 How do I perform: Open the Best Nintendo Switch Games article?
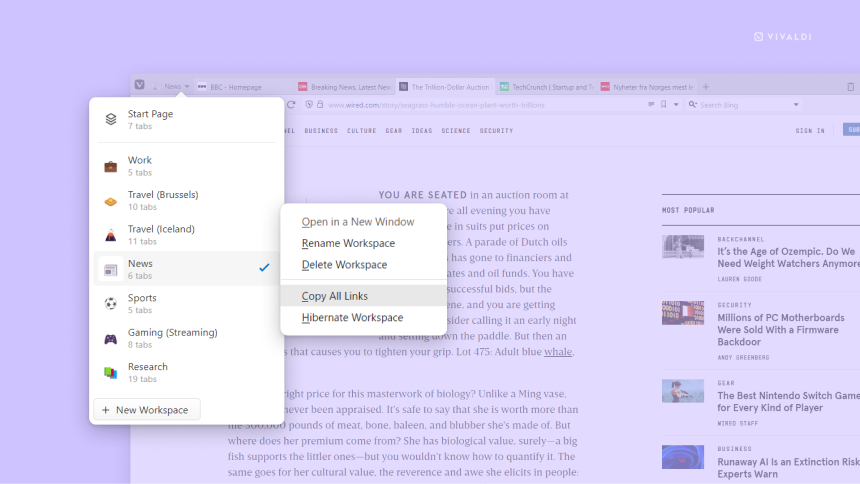tap(788, 402)
